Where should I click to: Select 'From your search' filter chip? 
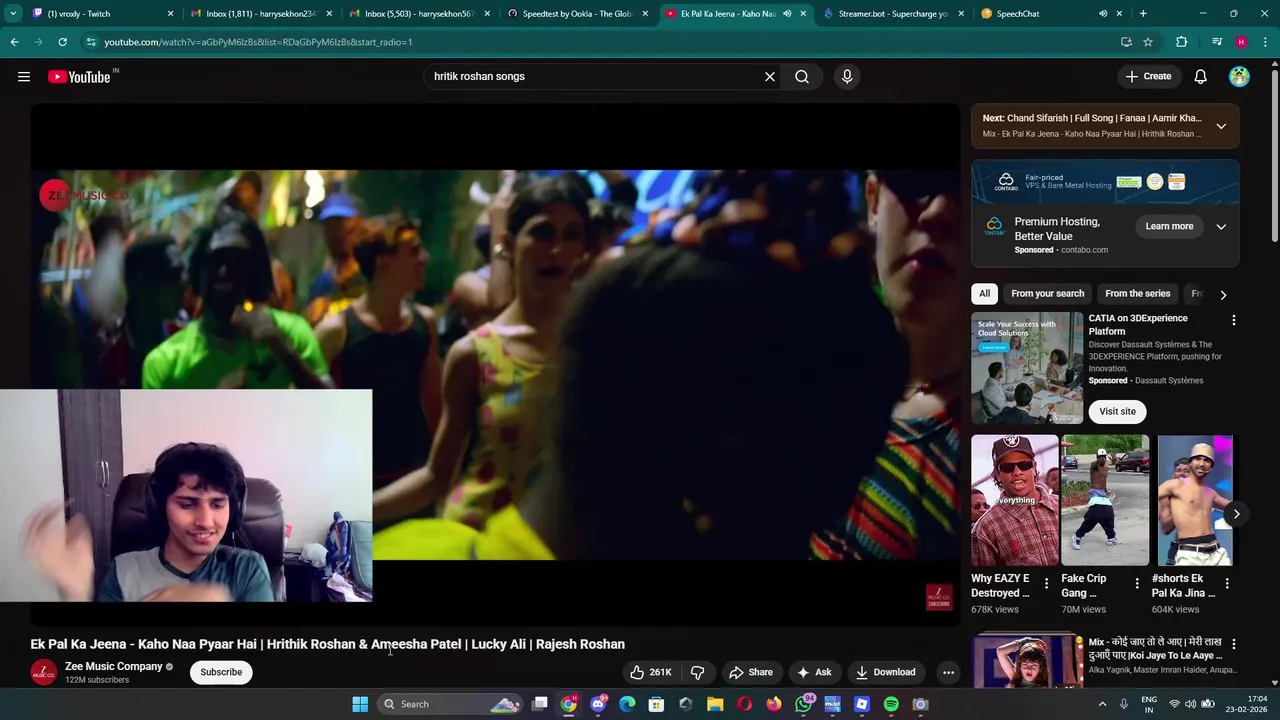(1047, 294)
